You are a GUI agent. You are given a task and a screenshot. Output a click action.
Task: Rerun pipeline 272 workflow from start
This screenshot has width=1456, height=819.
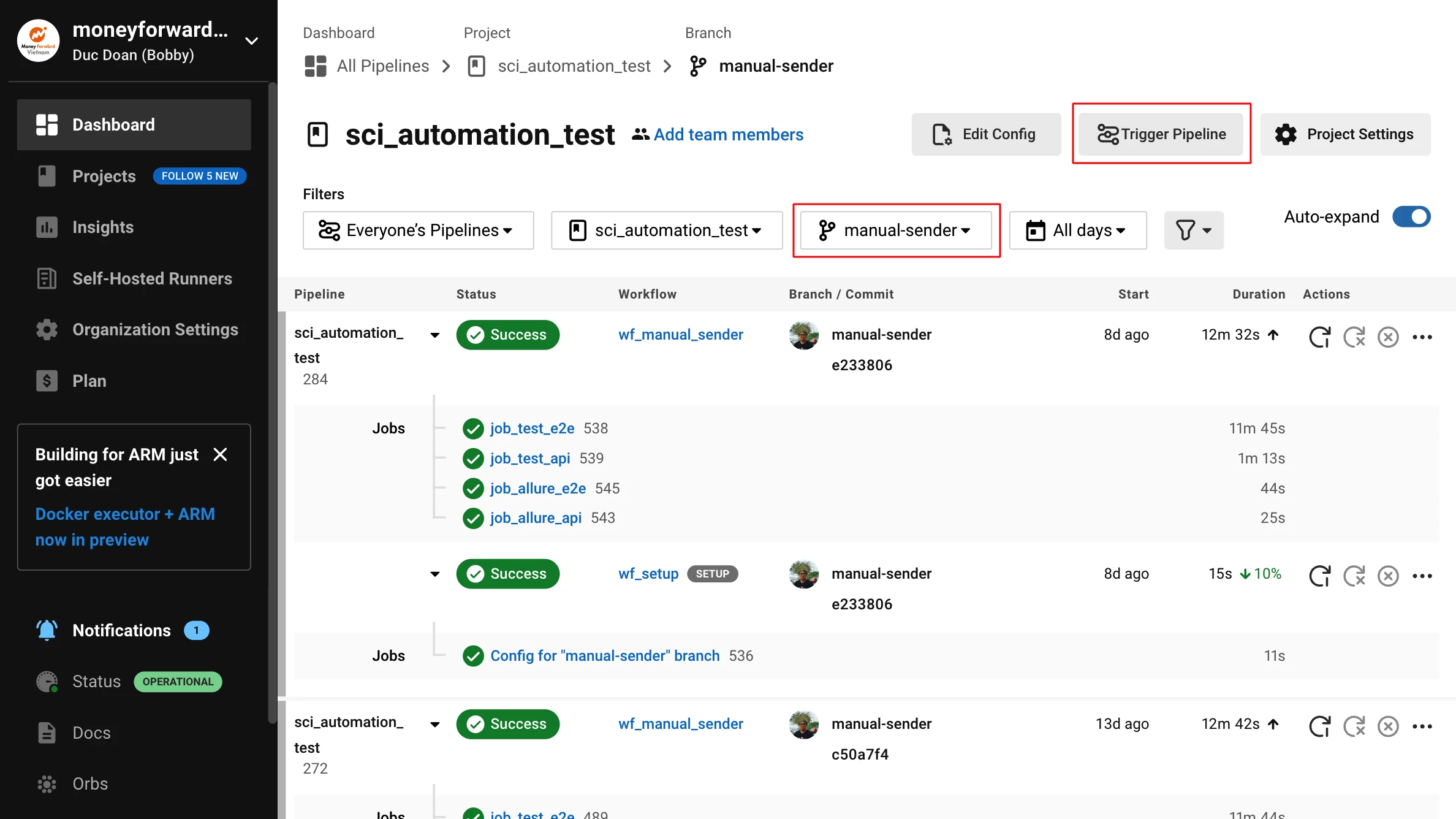[x=1319, y=726]
